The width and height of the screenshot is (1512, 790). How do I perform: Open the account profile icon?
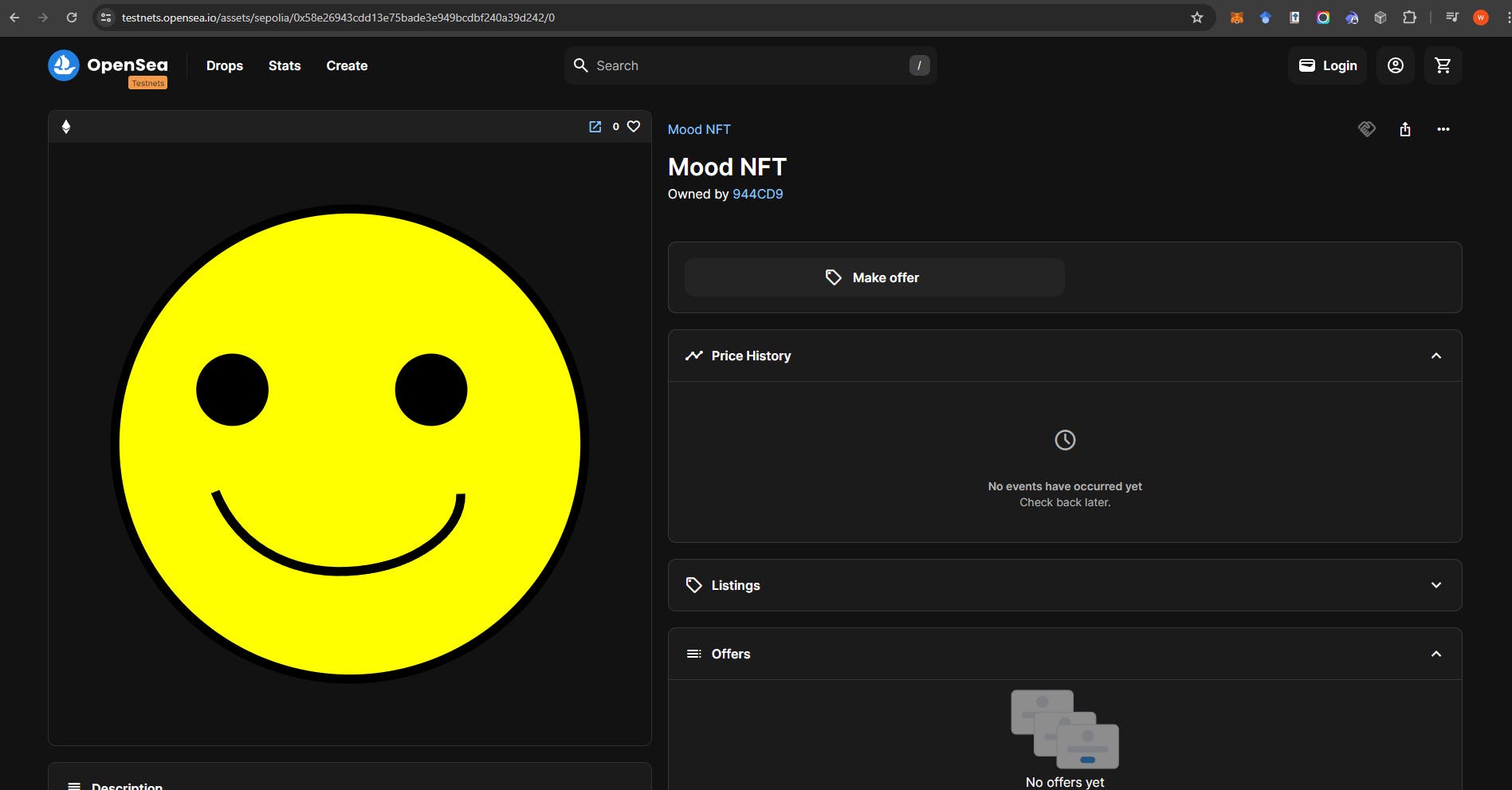pyautogui.click(x=1395, y=65)
